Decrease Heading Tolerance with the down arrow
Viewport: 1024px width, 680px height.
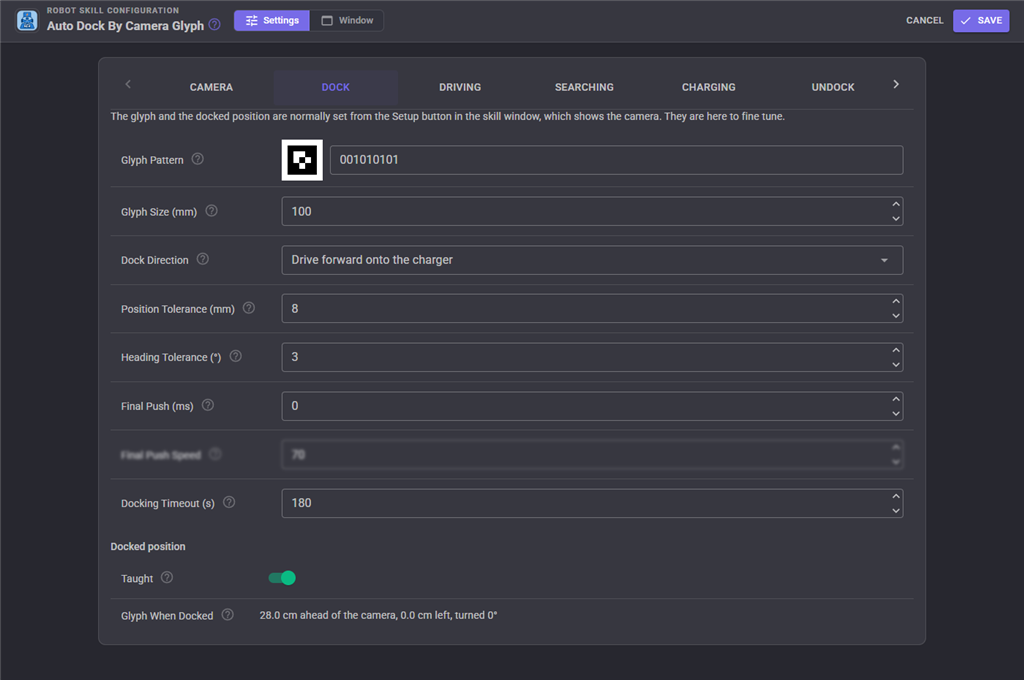click(896, 364)
